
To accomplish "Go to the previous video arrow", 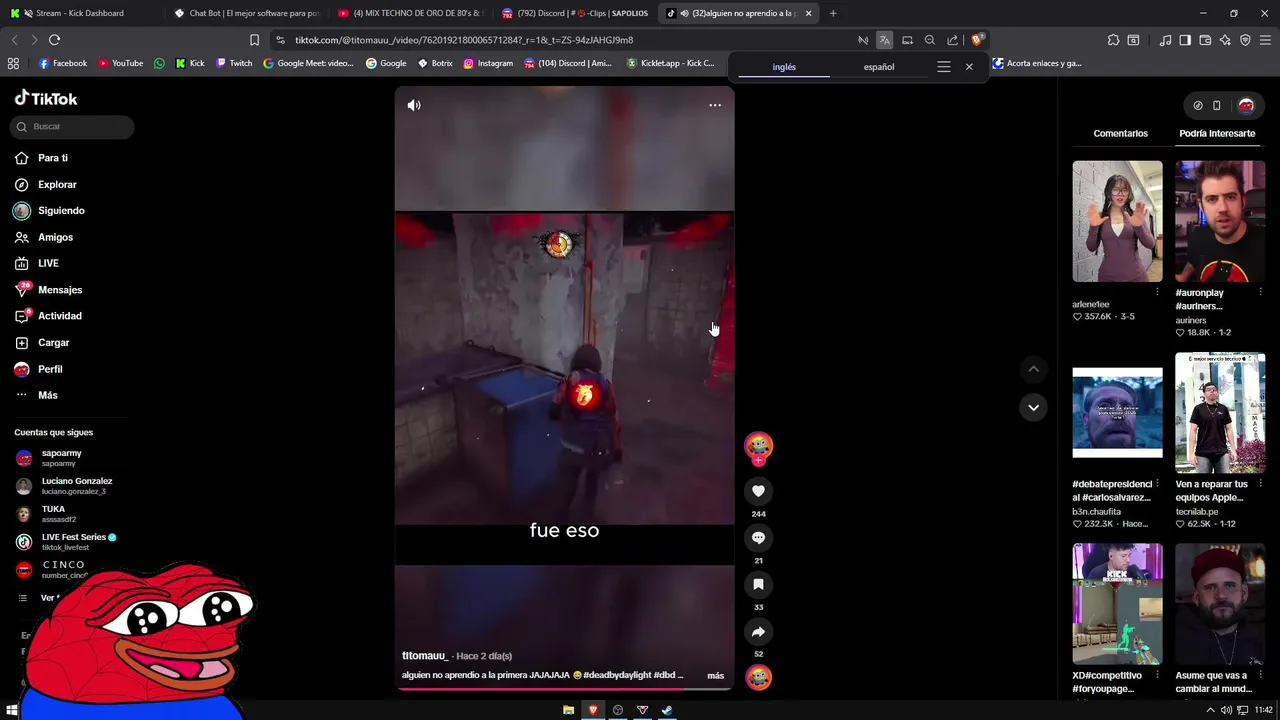I will (x=1033, y=369).
